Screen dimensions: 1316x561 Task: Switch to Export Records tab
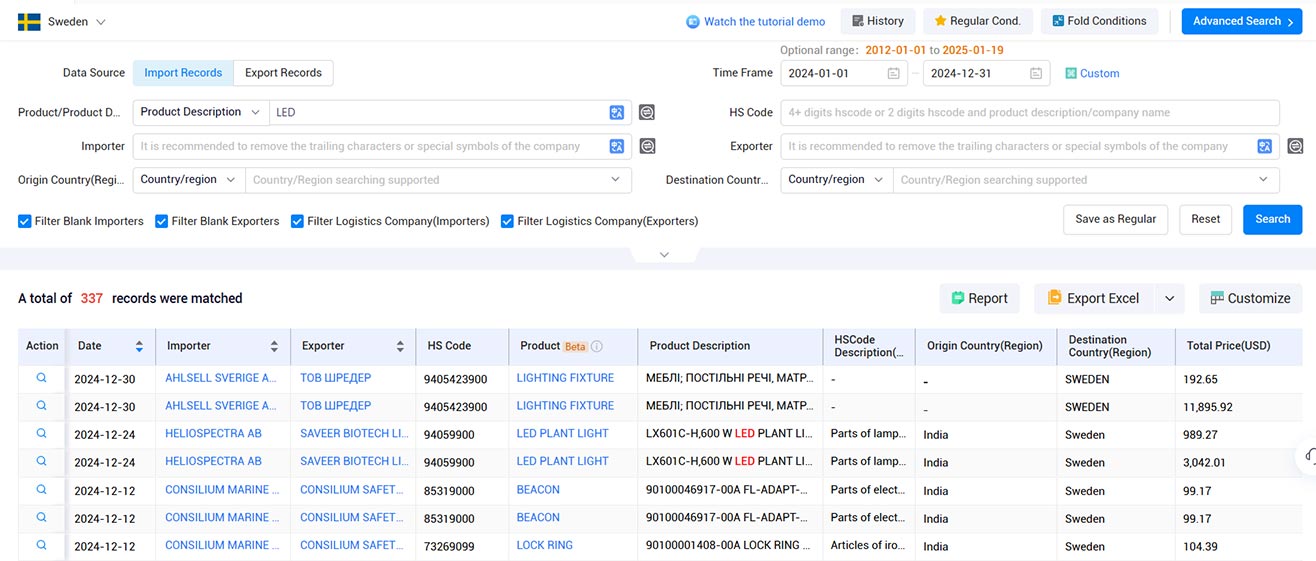pyautogui.click(x=283, y=73)
